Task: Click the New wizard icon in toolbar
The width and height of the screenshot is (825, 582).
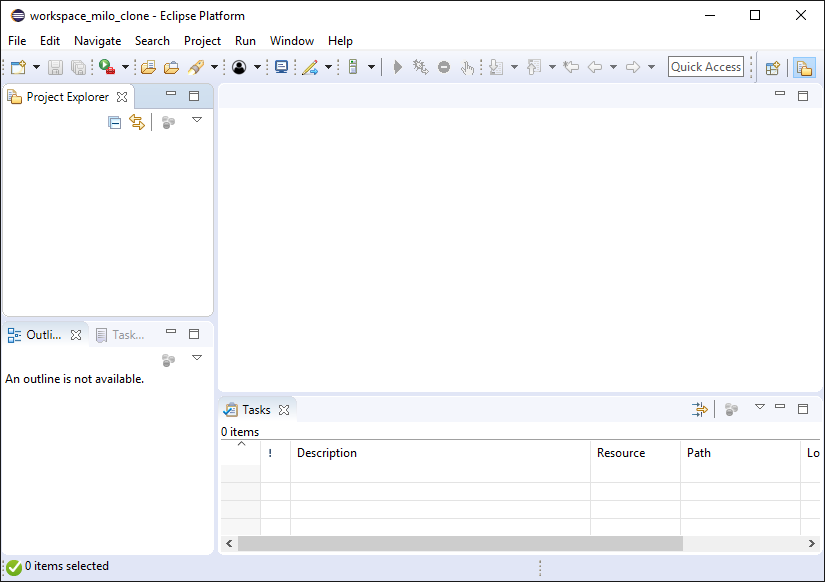Action: 18,67
